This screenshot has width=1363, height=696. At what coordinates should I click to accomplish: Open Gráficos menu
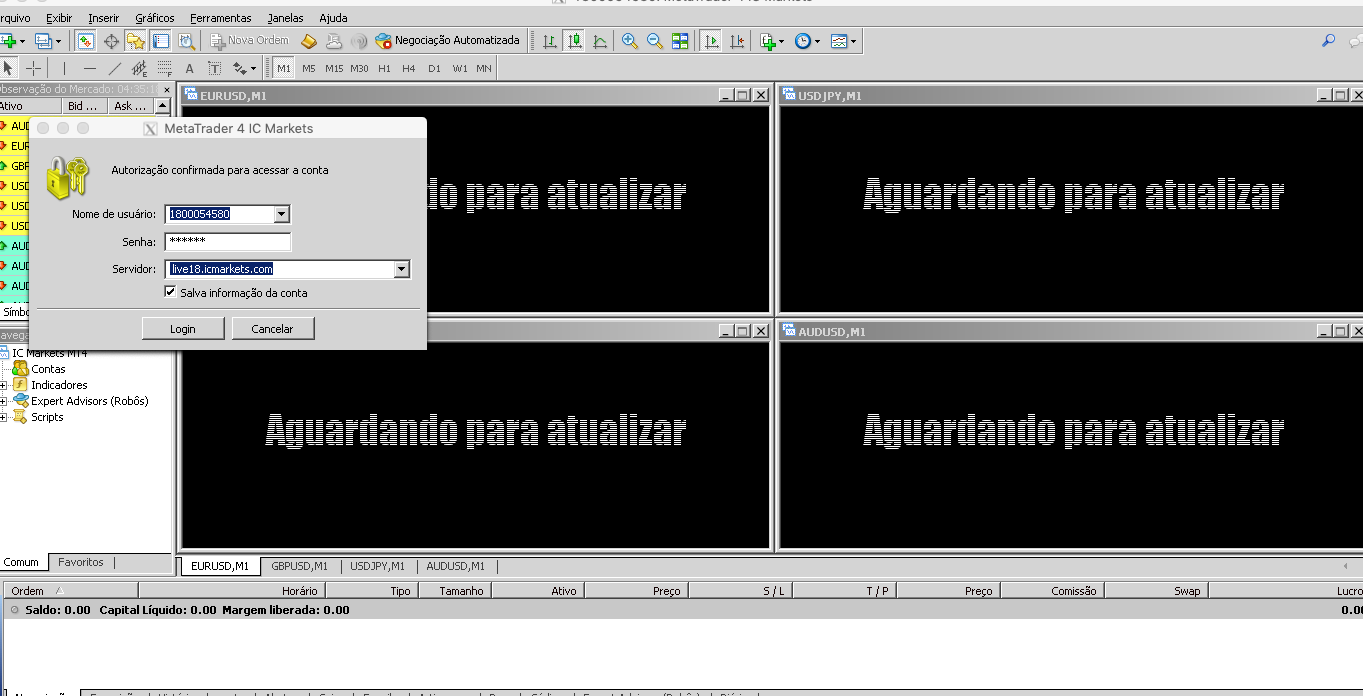tap(154, 18)
